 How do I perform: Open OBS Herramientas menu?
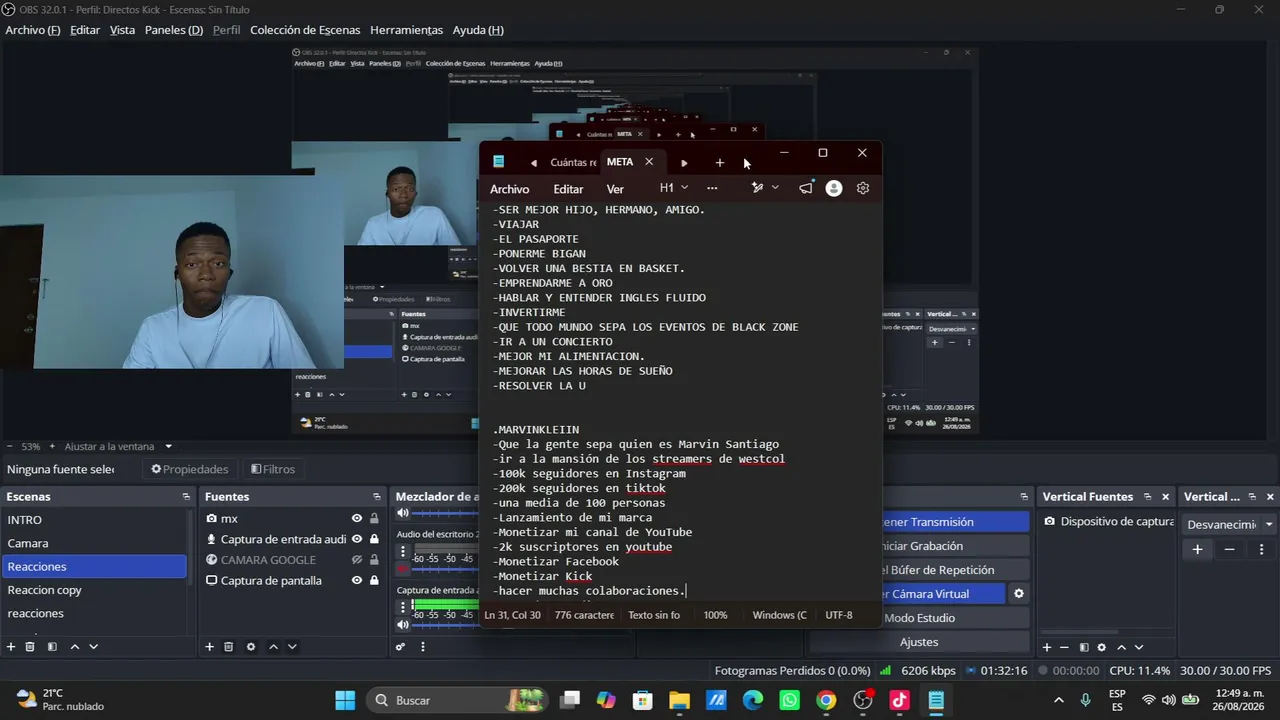[406, 30]
